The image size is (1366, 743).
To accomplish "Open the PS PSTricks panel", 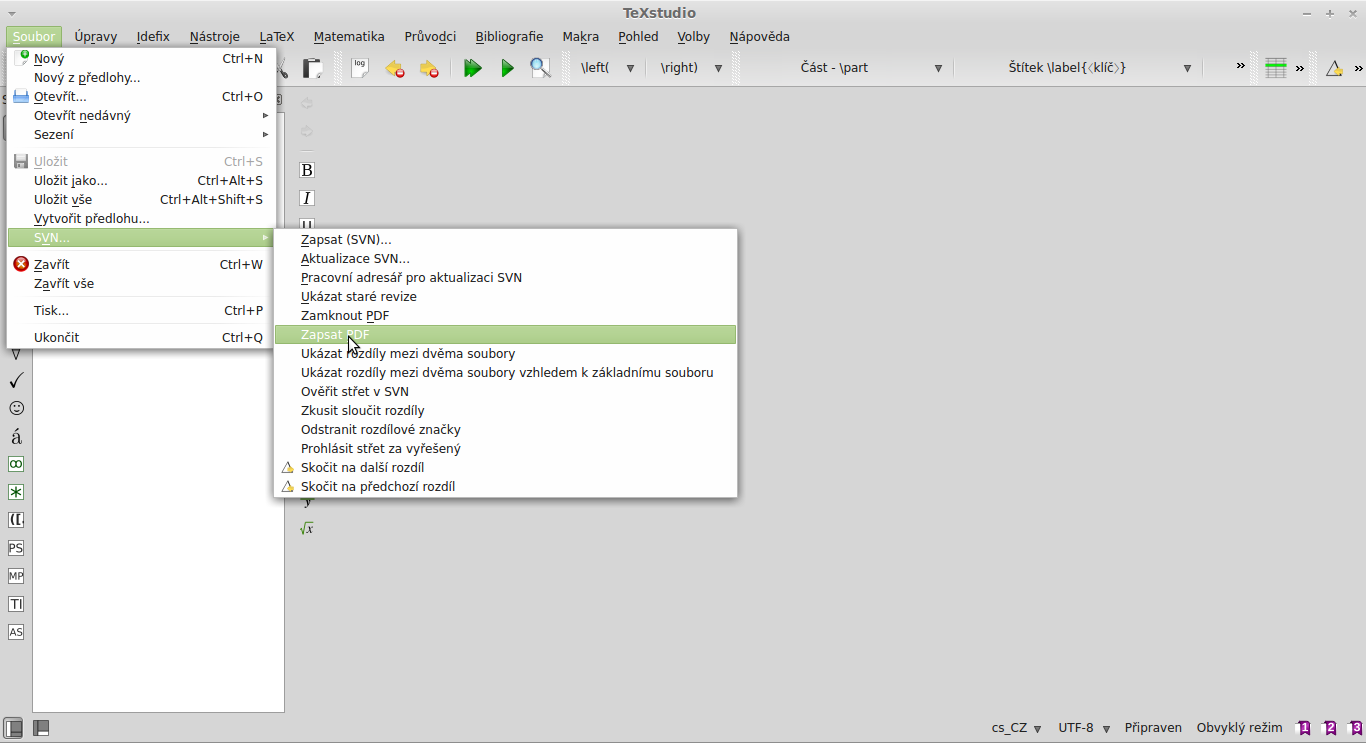I will click(16, 548).
